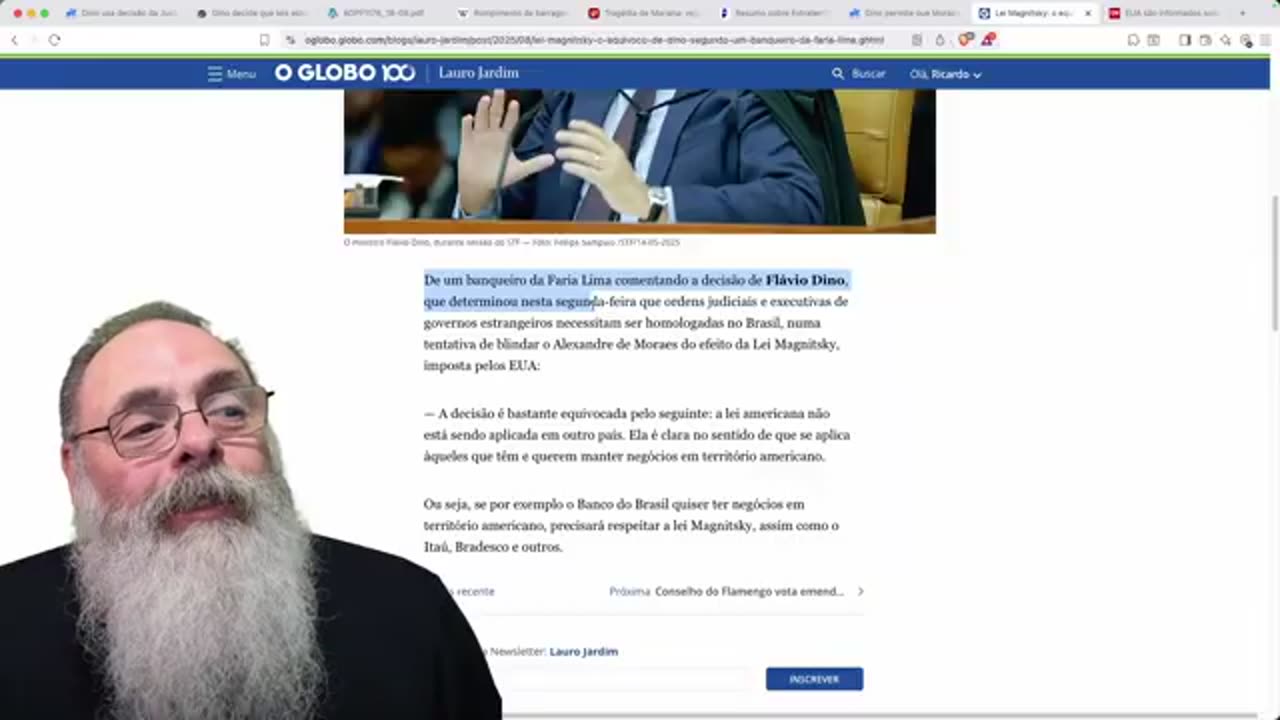The height and width of the screenshot is (720, 1280).
Task: Switch to the Rompimento de barragem tab
Action: [x=512, y=13]
